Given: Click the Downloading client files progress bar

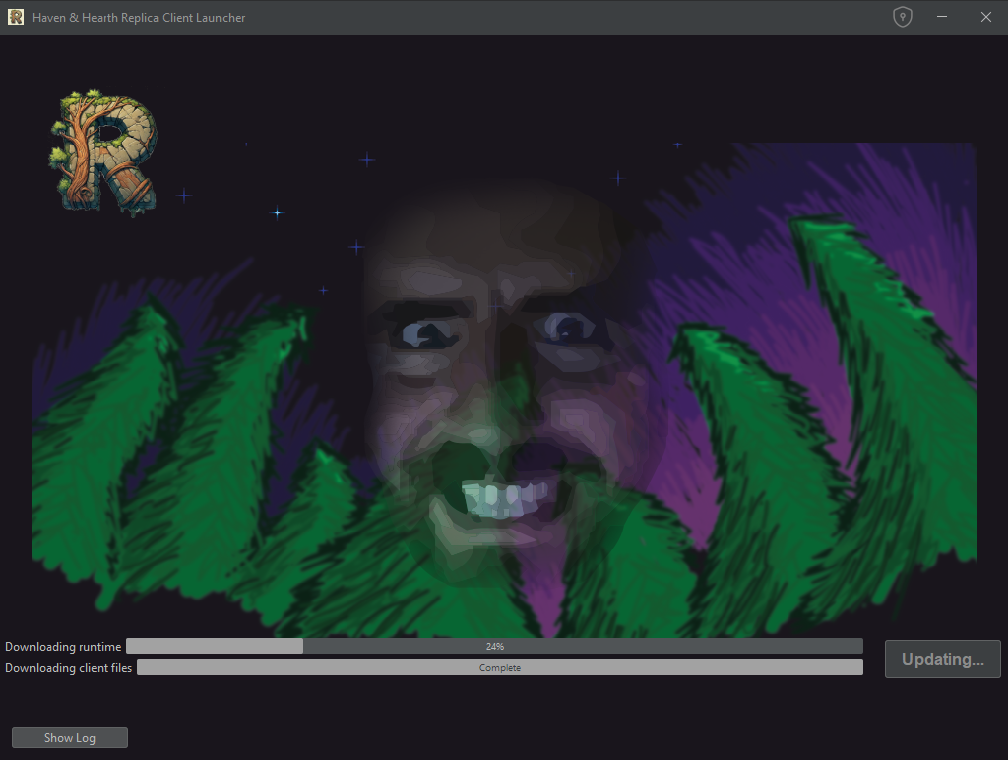Looking at the screenshot, I should click(500, 667).
